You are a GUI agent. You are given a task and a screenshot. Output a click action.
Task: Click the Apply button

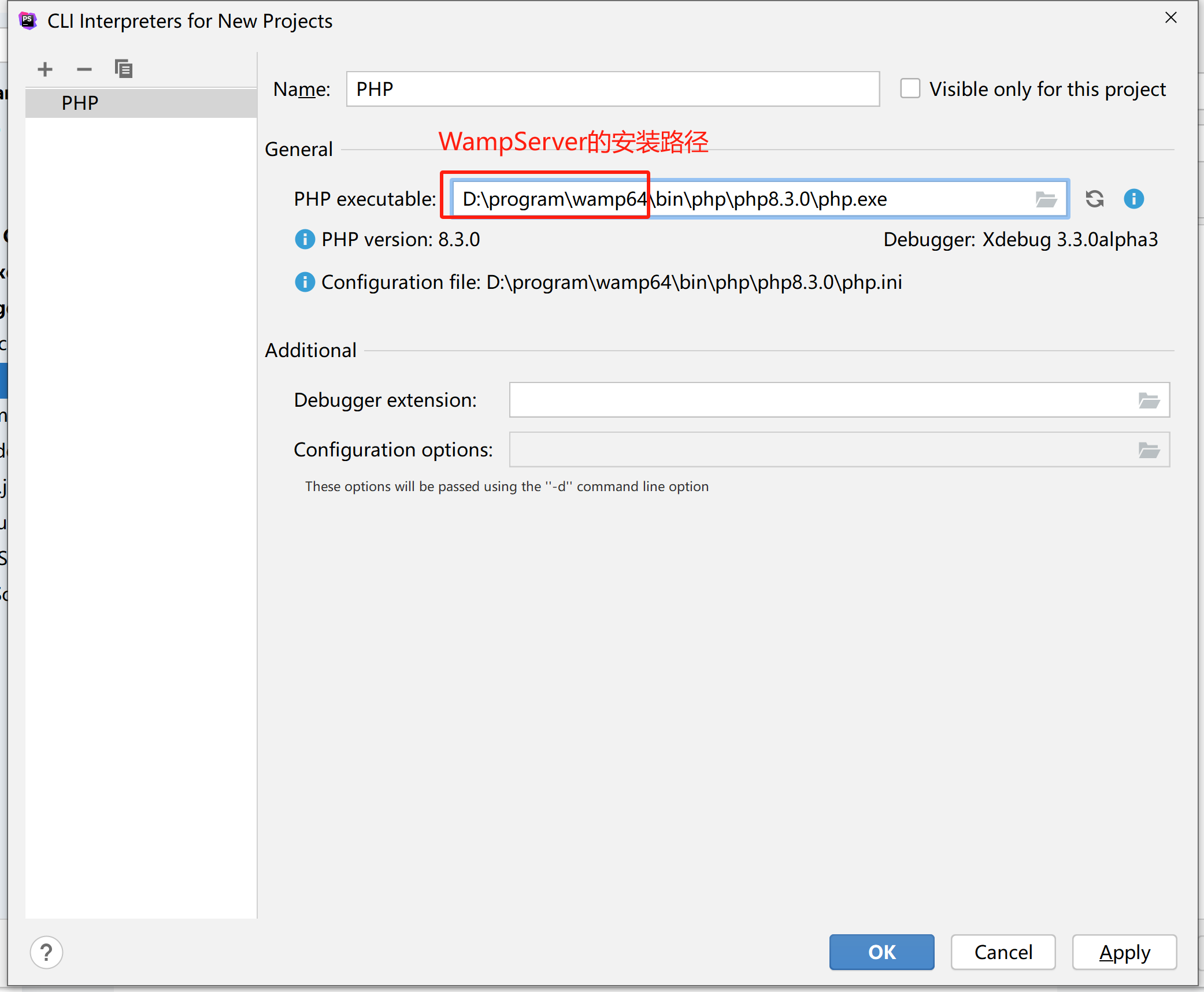(1124, 952)
